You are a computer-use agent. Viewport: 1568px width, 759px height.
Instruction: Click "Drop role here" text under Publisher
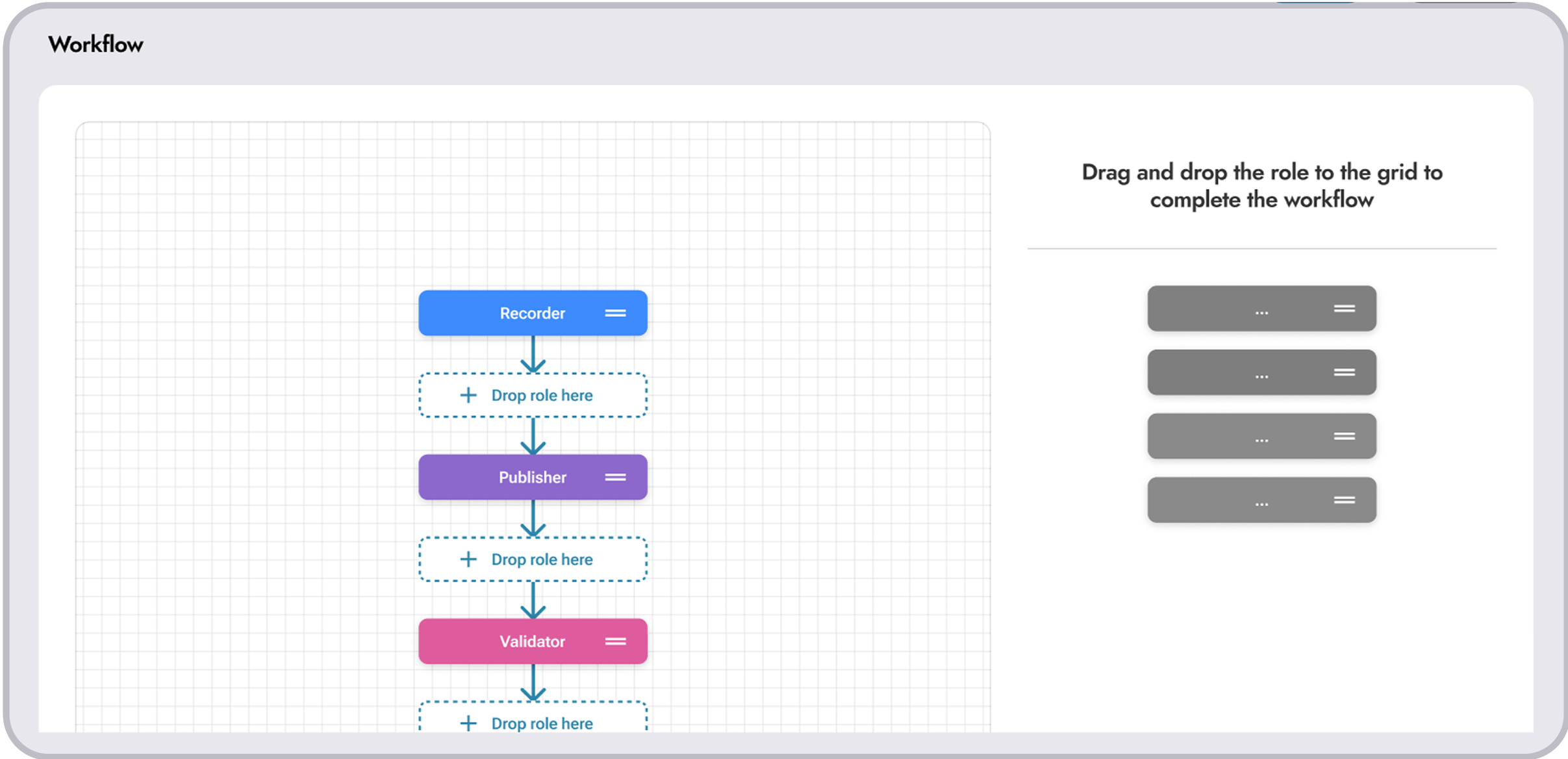click(542, 560)
